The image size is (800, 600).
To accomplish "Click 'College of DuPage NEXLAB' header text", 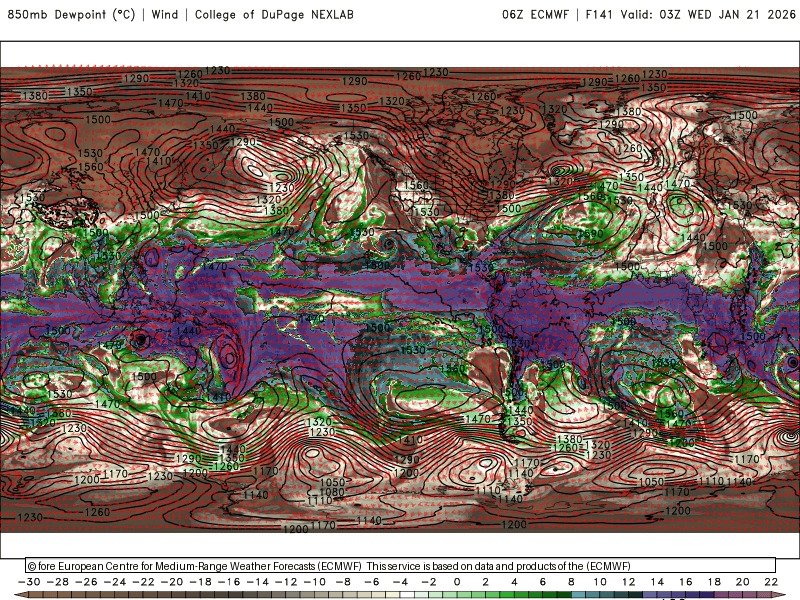I will [x=274, y=15].
